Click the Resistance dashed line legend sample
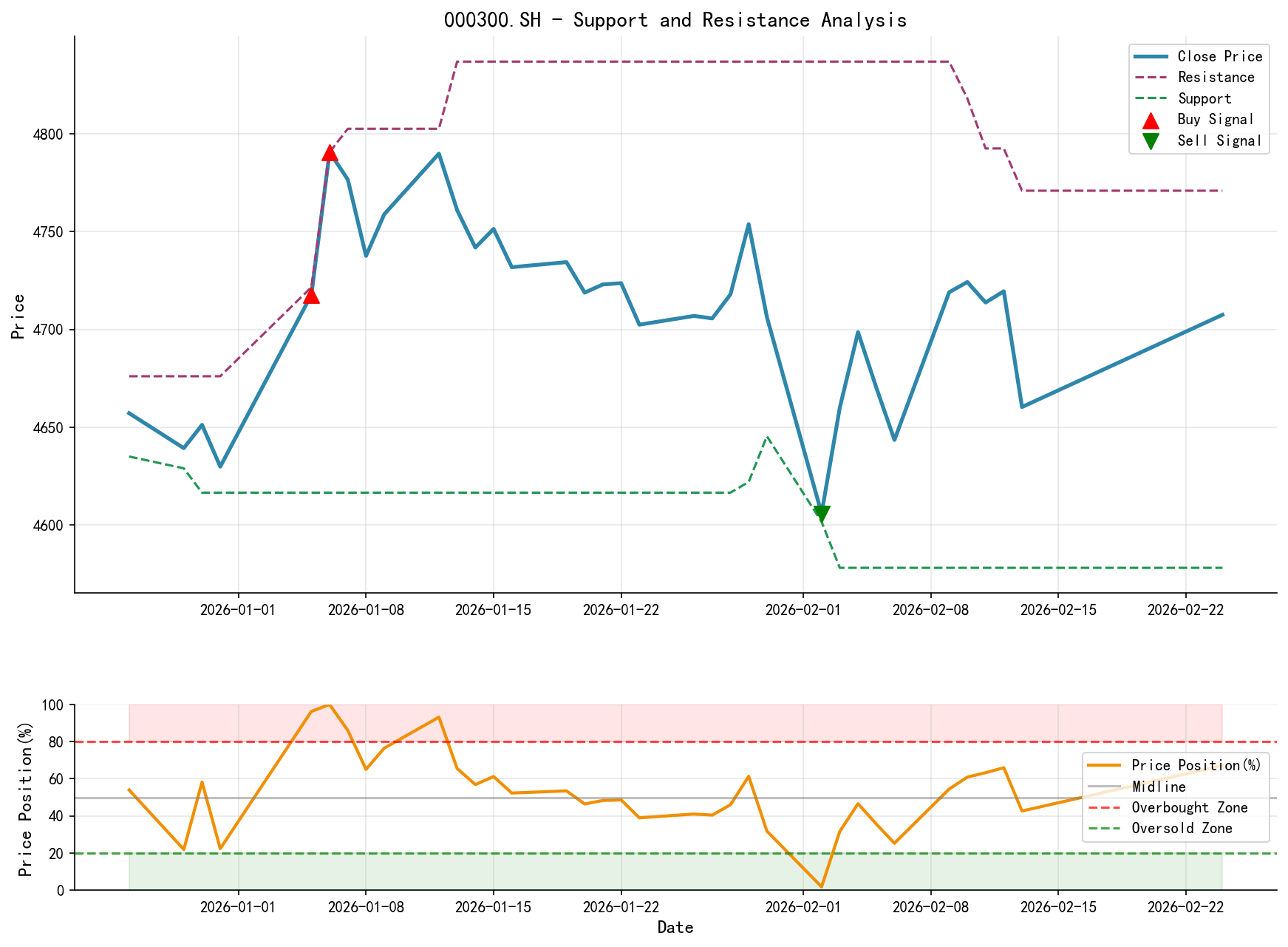This screenshot has width=1288, height=947. coord(1151,77)
